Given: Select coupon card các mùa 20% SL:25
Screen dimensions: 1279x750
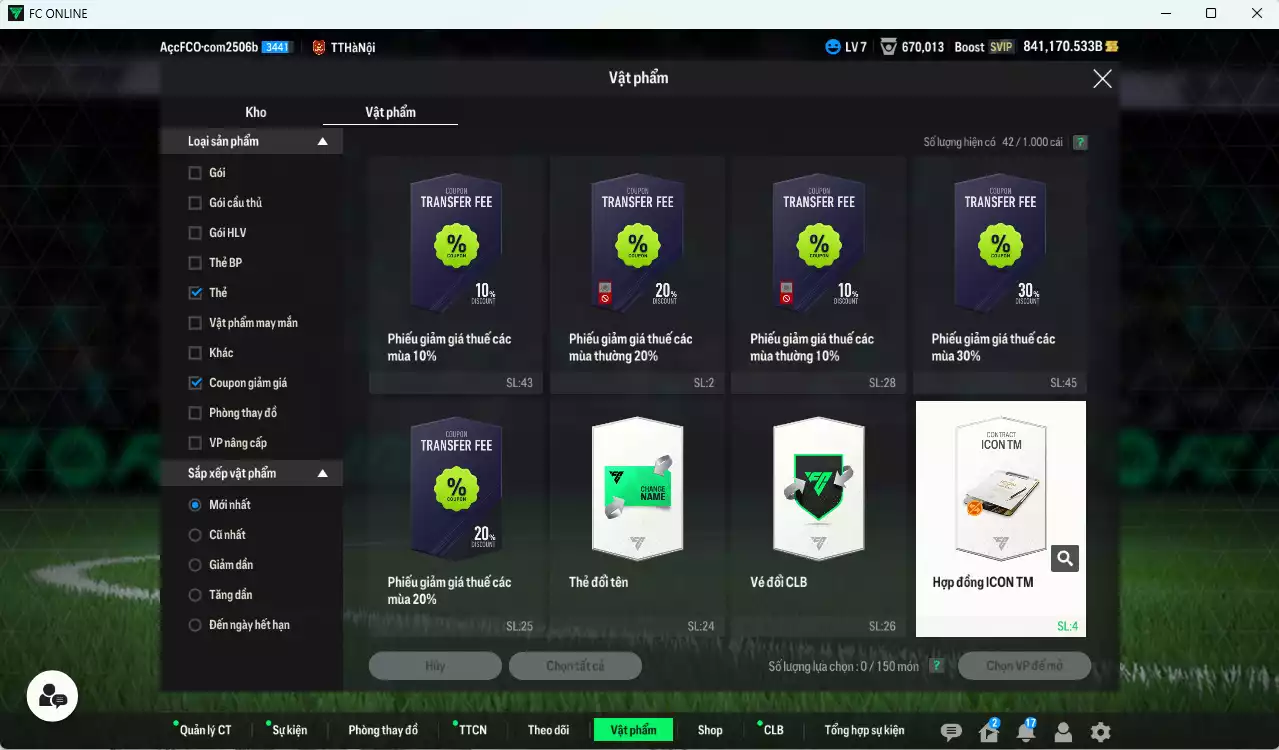Looking at the screenshot, I should click(456, 519).
